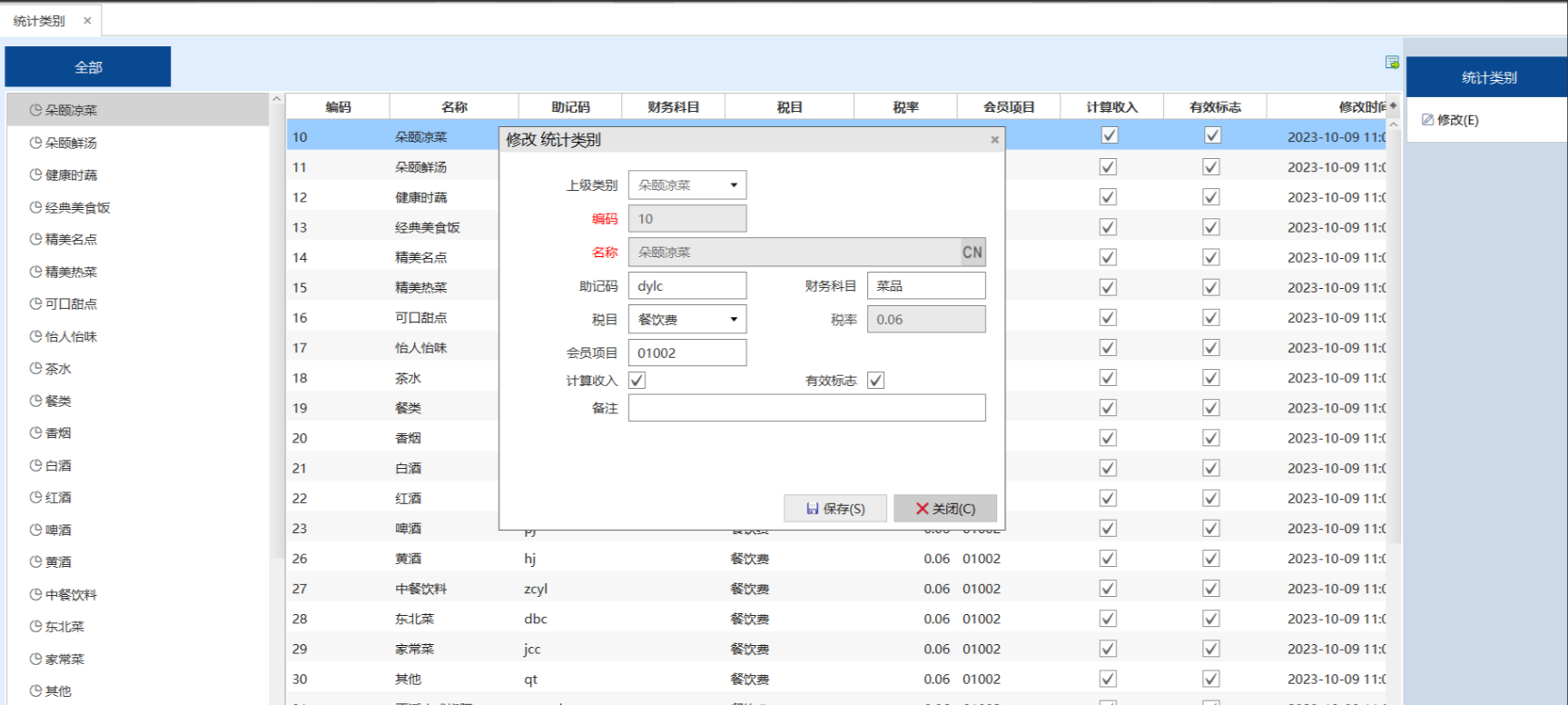This screenshot has width=1568, height=705.
Task: Click the column settings icon at header right
Action: tap(1393, 106)
